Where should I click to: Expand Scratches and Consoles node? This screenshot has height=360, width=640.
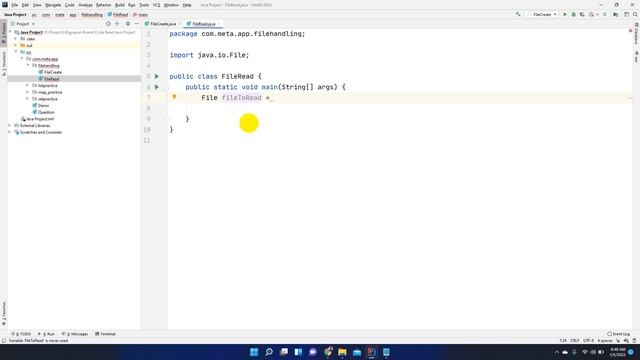(x=10, y=132)
